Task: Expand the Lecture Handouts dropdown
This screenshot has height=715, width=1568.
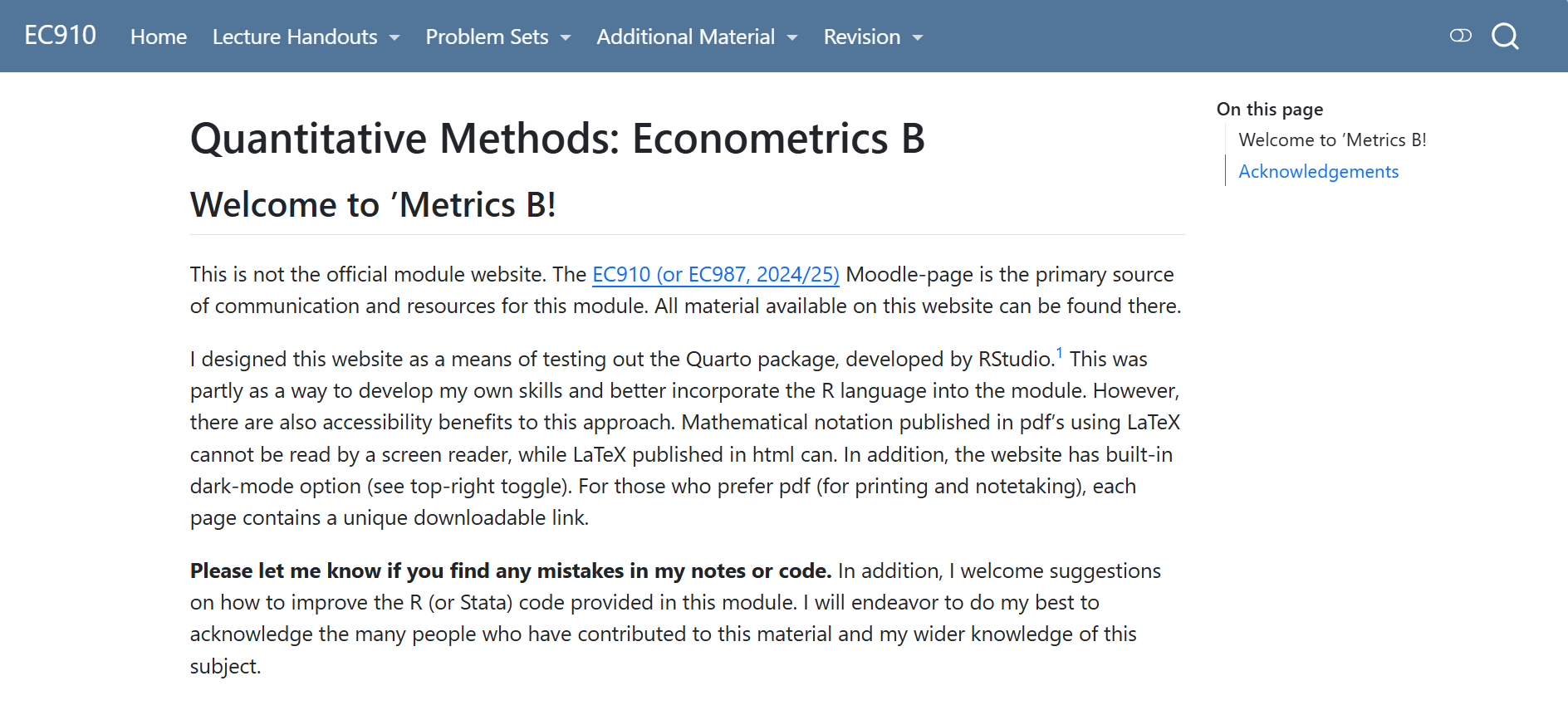Action: 306,37
